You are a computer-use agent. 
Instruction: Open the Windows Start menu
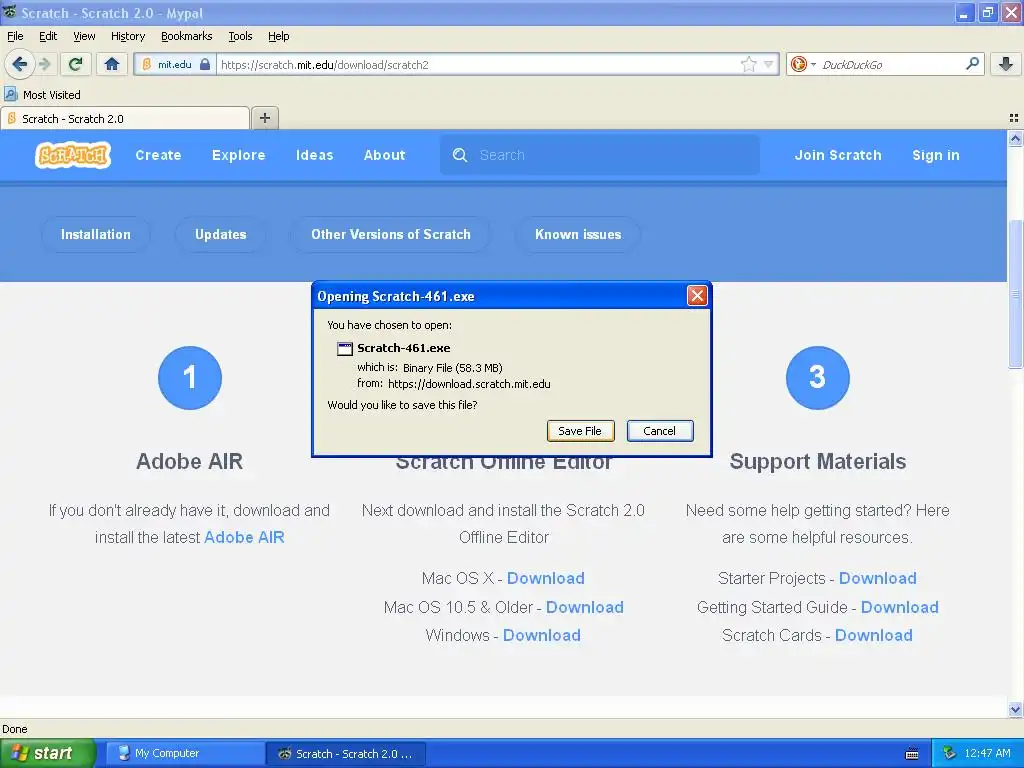click(x=48, y=754)
